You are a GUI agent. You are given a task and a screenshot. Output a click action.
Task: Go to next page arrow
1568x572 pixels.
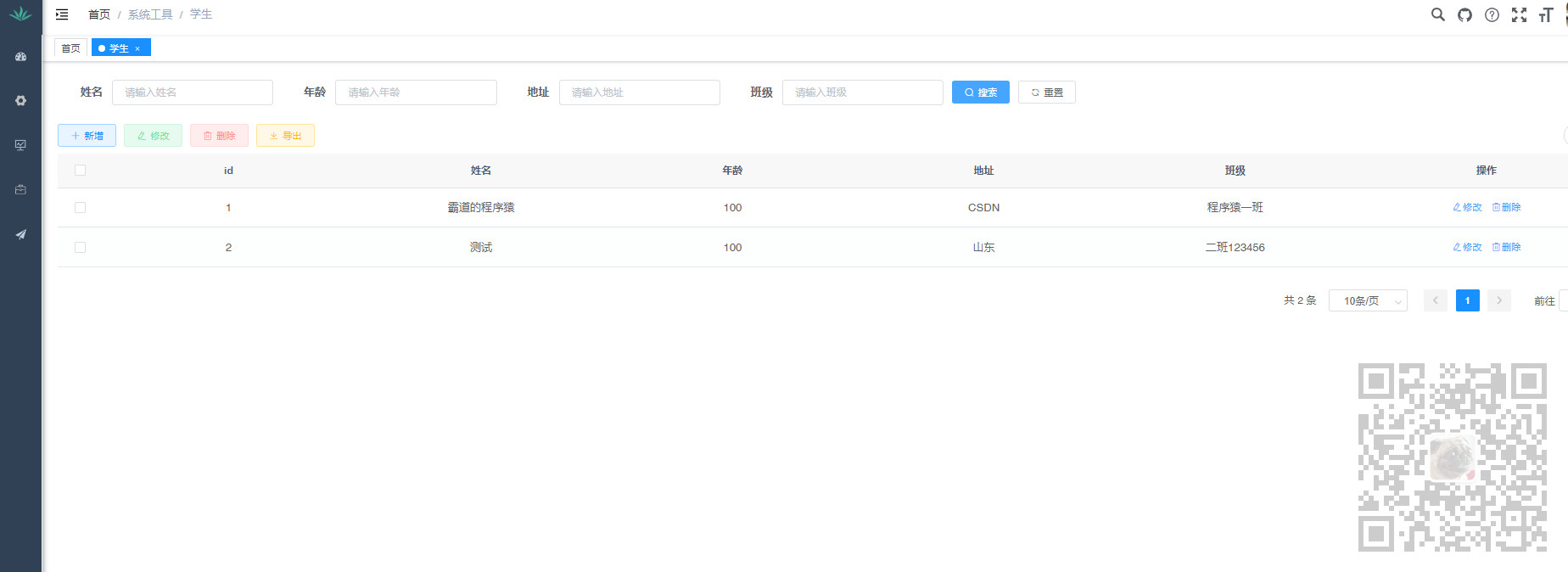tap(1499, 300)
